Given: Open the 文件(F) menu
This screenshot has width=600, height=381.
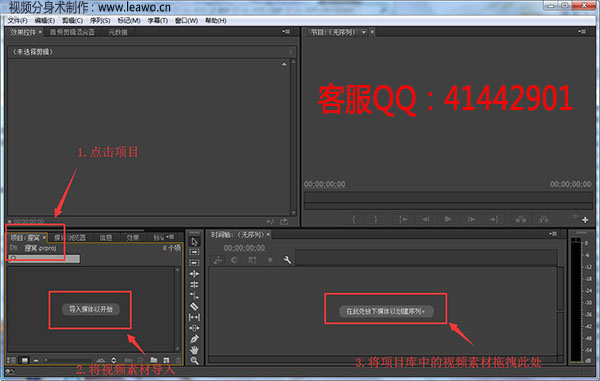Looking at the screenshot, I should [18, 21].
